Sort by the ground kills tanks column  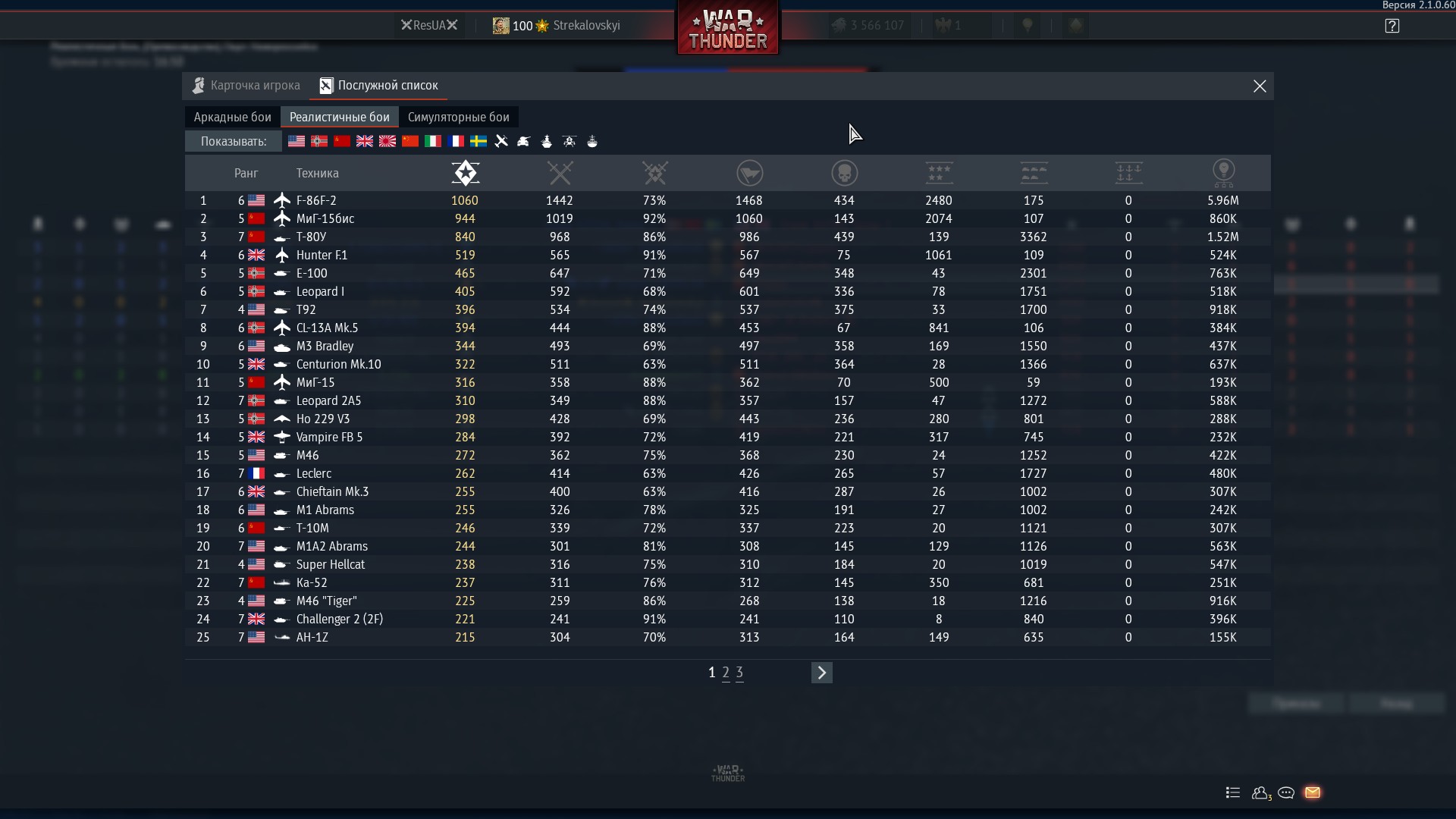pyautogui.click(x=1034, y=173)
